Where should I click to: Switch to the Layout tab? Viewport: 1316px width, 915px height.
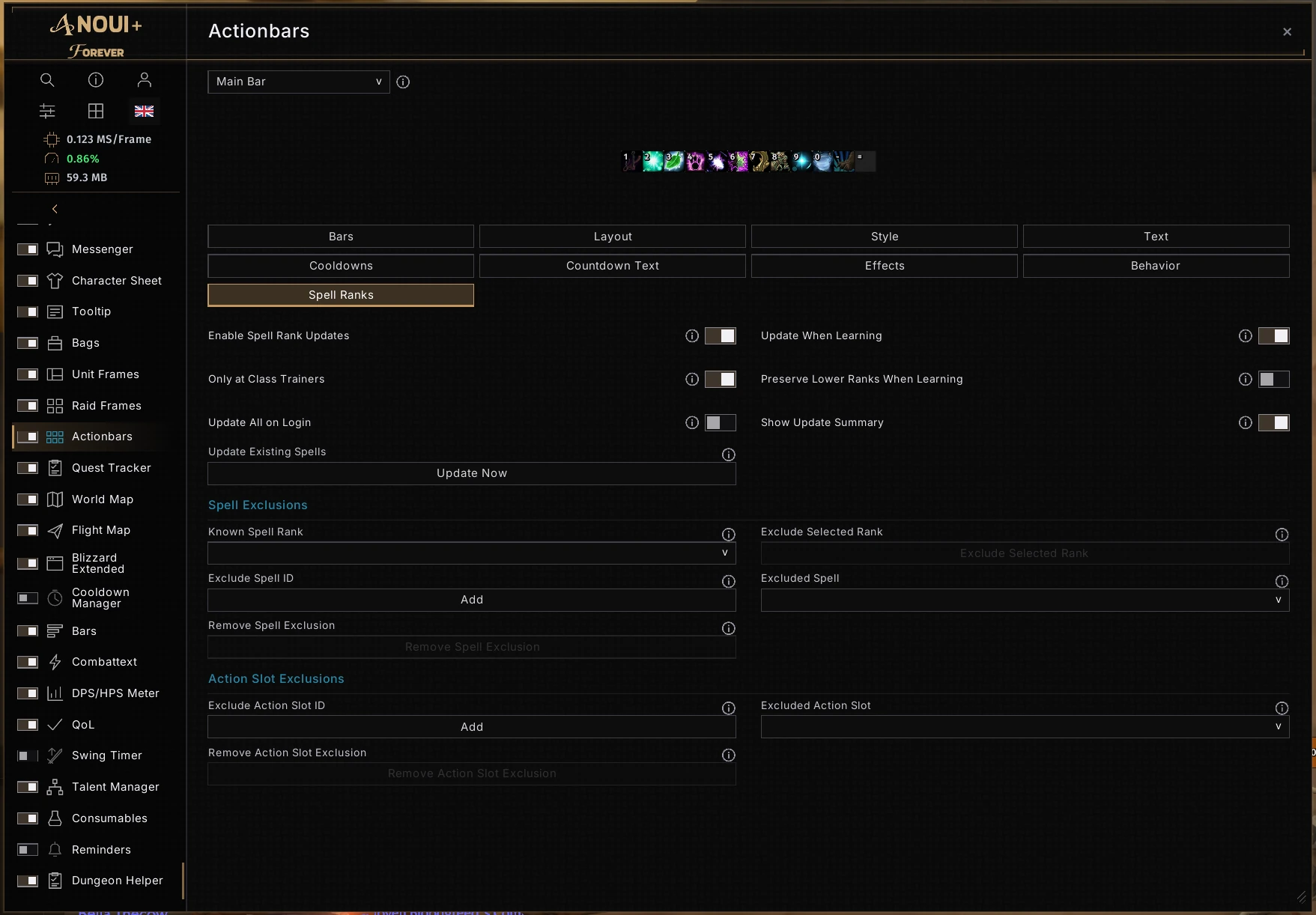pyautogui.click(x=613, y=237)
